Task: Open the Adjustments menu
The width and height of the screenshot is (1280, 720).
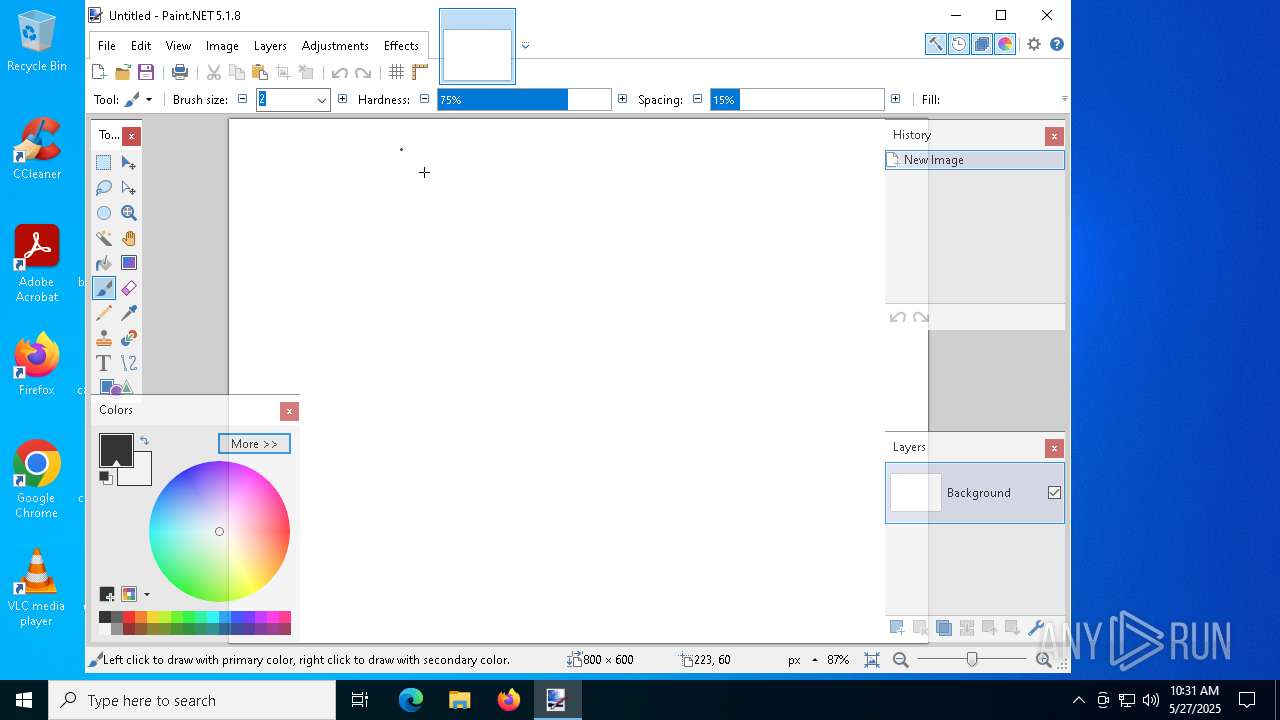Action: click(x=335, y=46)
